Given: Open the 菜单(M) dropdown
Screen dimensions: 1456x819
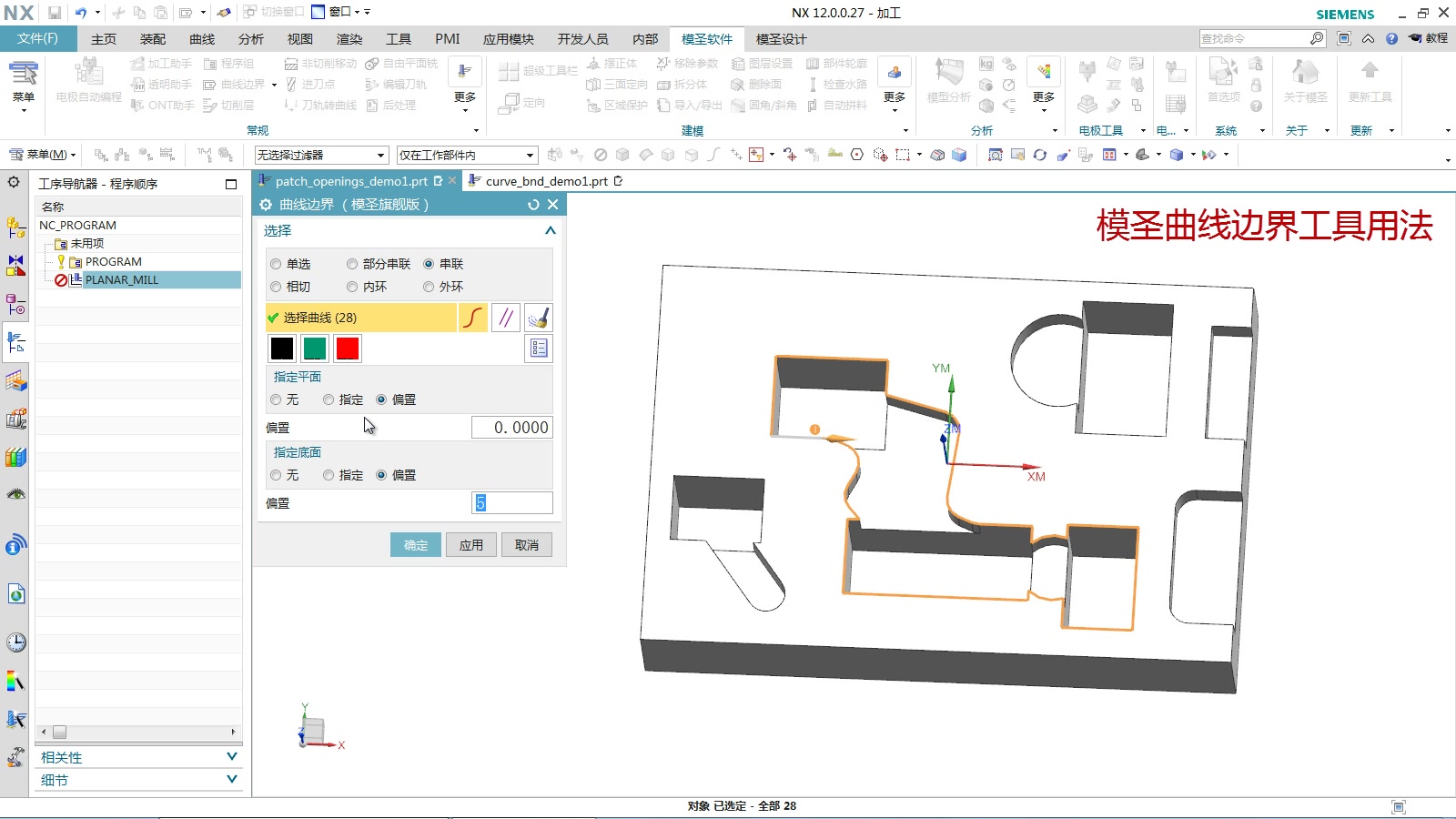Looking at the screenshot, I should [43, 155].
